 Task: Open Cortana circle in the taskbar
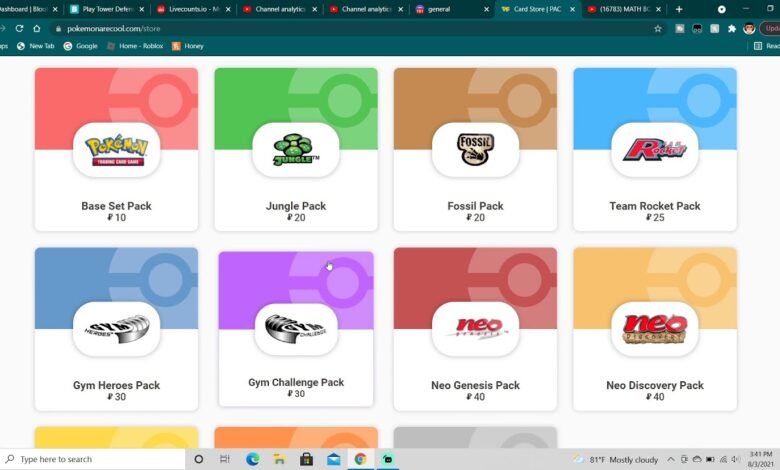point(198,459)
